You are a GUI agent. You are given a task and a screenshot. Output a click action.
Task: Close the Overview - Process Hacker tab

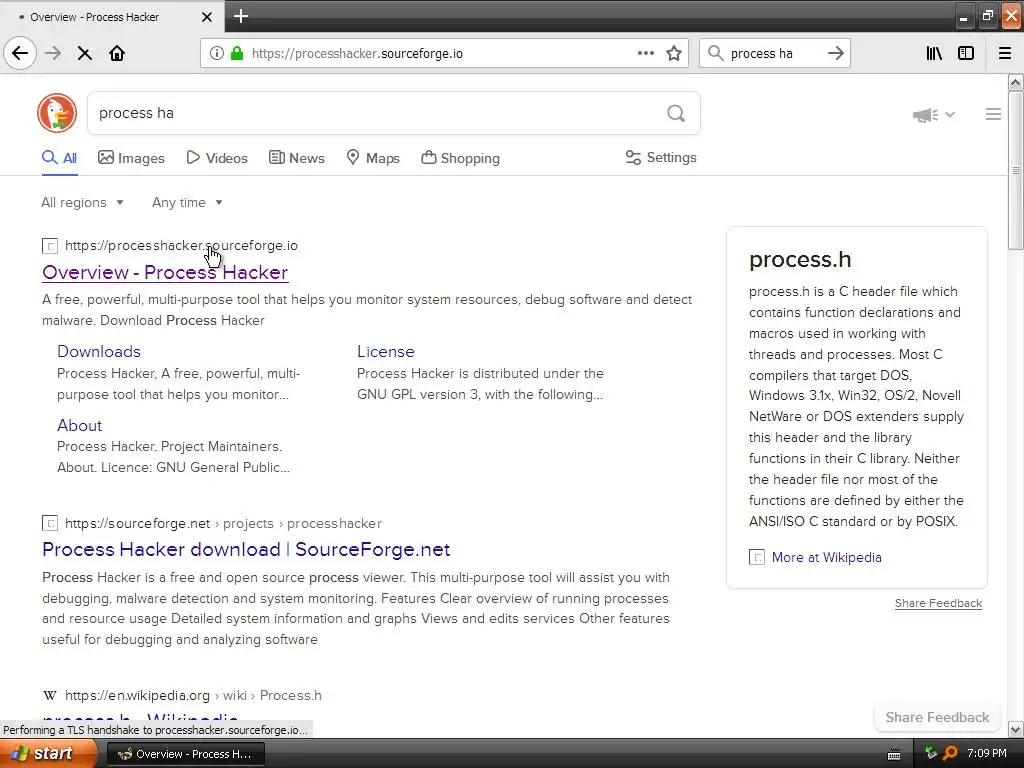coord(206,17)
